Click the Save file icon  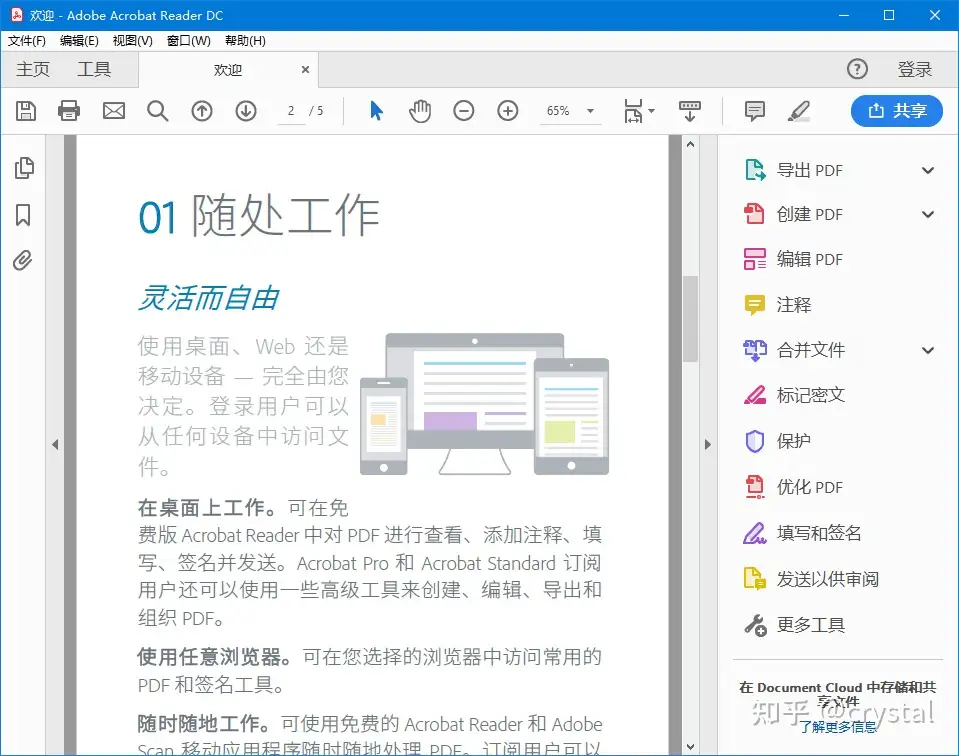coord(26,111)
